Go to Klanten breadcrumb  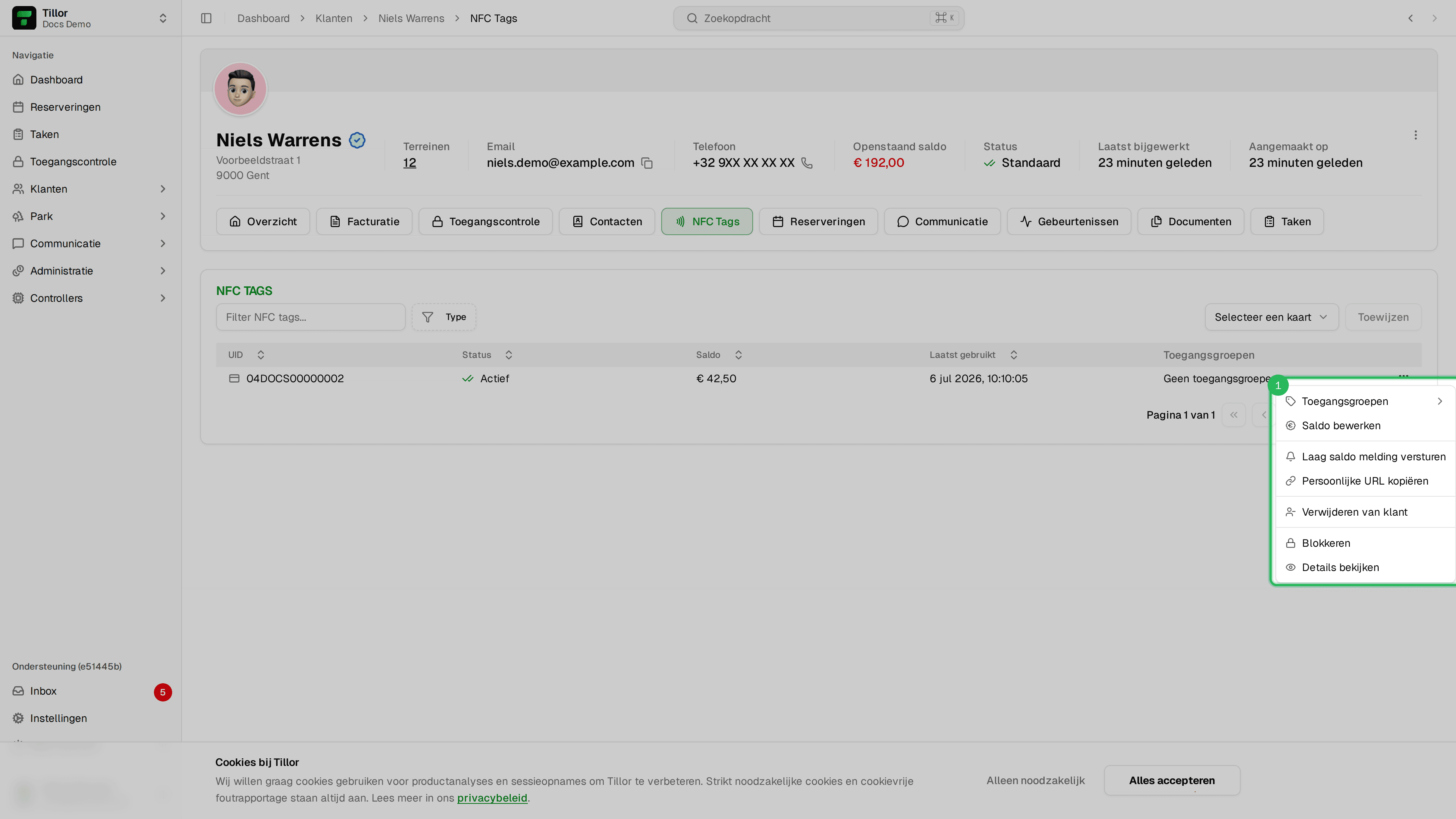tap(334, 18)
